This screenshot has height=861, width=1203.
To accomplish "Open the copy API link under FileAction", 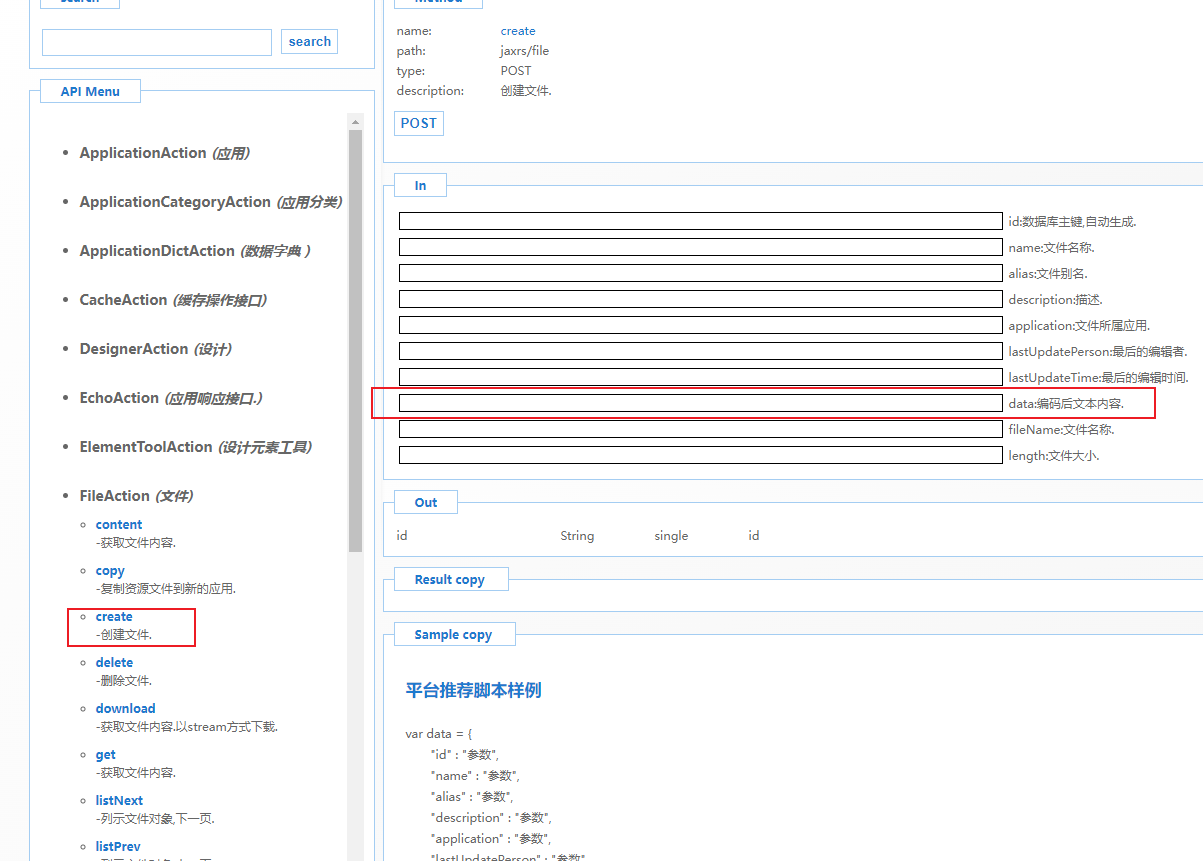I will 110,570.
